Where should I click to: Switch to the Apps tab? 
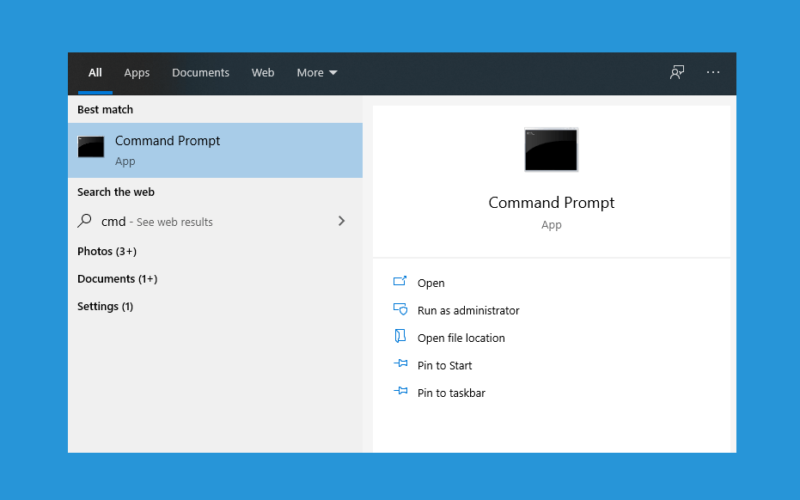click(x=137, y=72)
